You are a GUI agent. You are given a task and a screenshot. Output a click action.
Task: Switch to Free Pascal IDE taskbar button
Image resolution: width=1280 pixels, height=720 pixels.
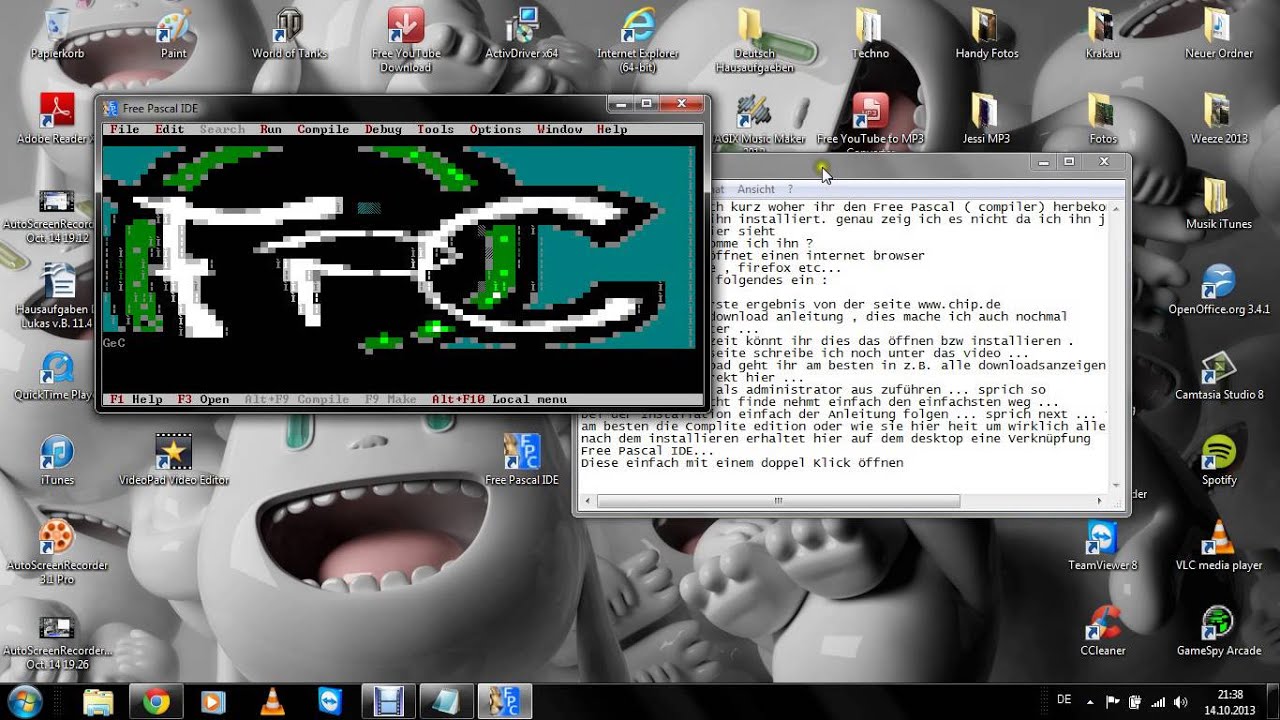coord(504,702)
